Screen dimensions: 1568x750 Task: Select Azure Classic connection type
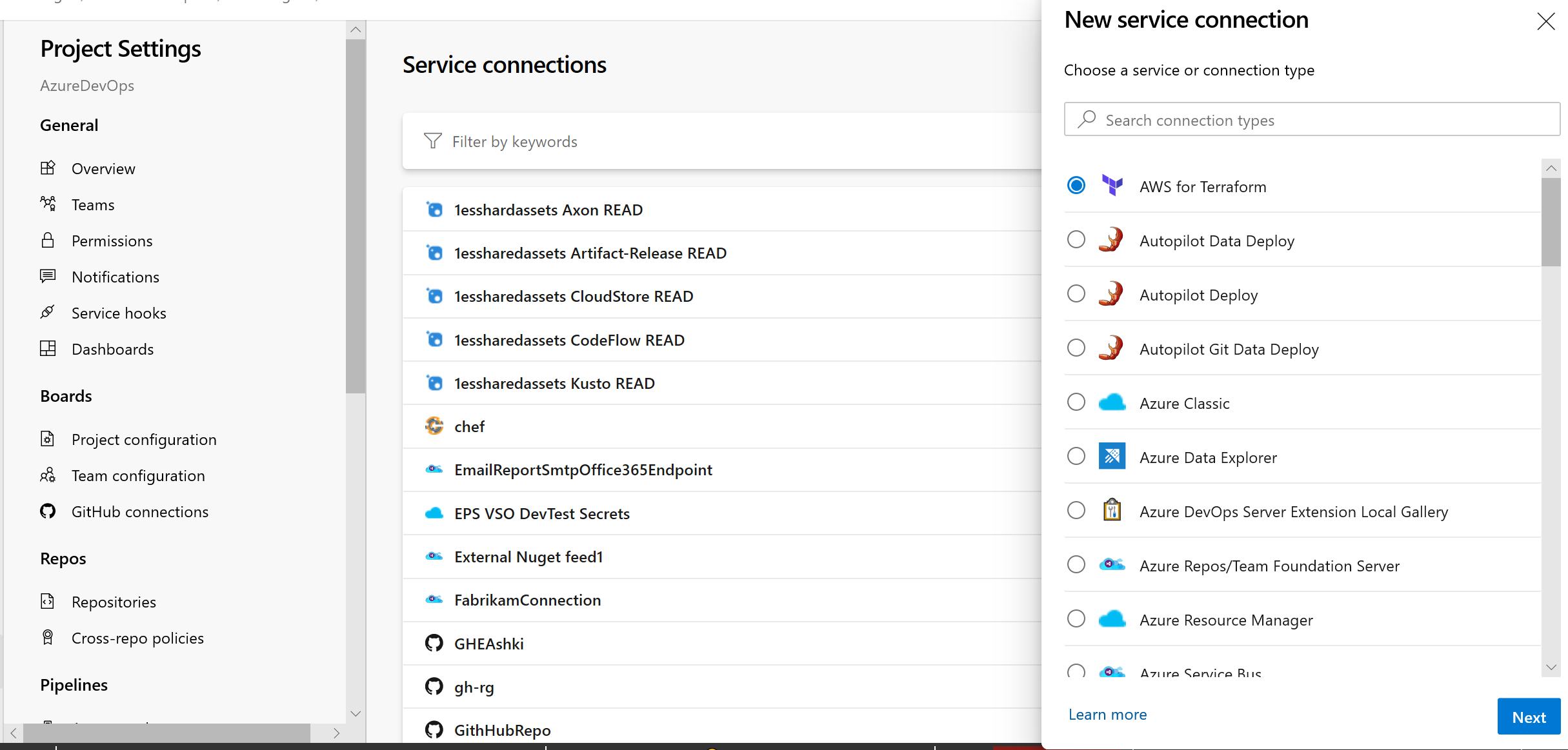pos(1078,402)
